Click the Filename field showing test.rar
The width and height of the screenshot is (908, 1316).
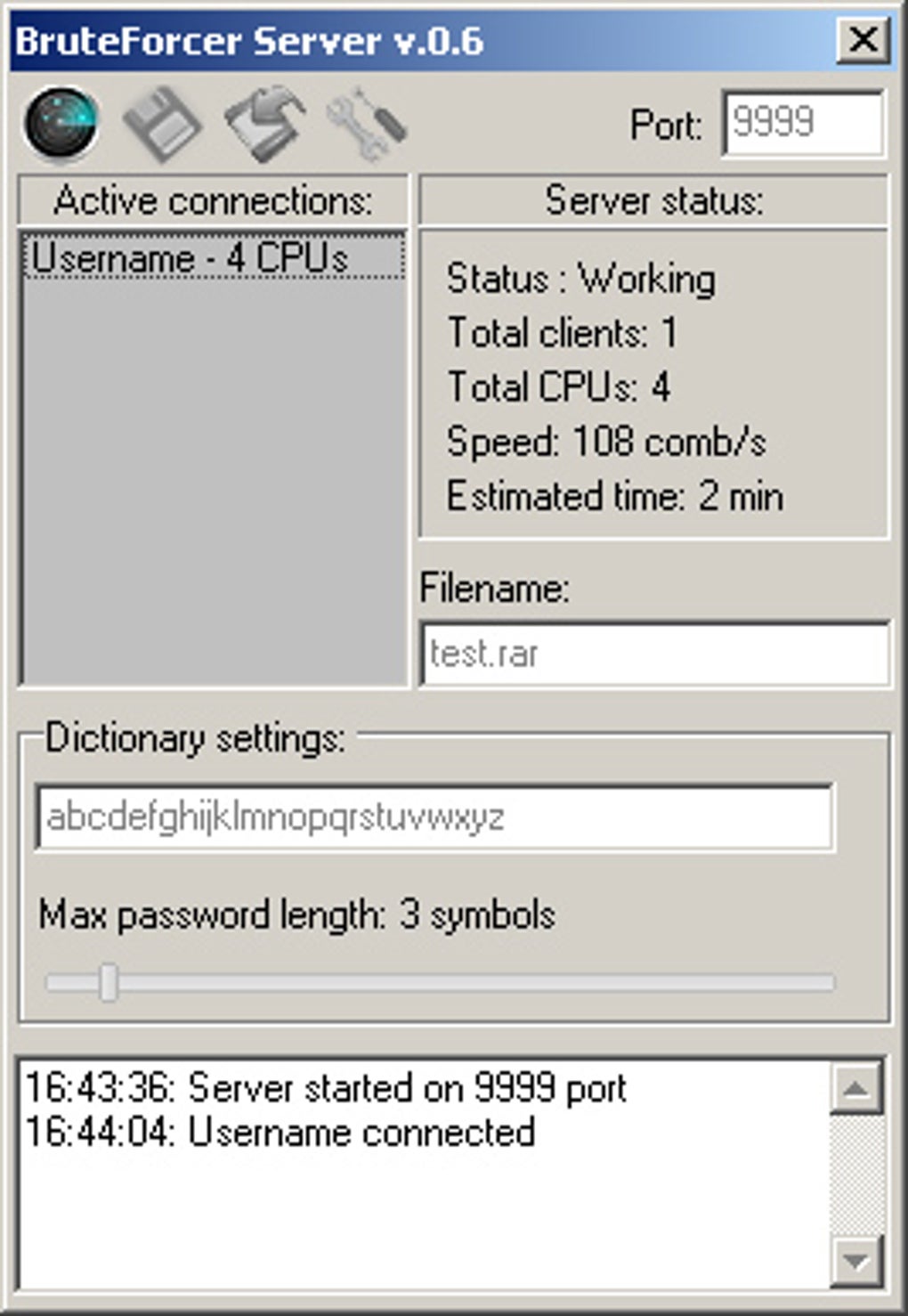pyautogui.click(x=654, y=654)
